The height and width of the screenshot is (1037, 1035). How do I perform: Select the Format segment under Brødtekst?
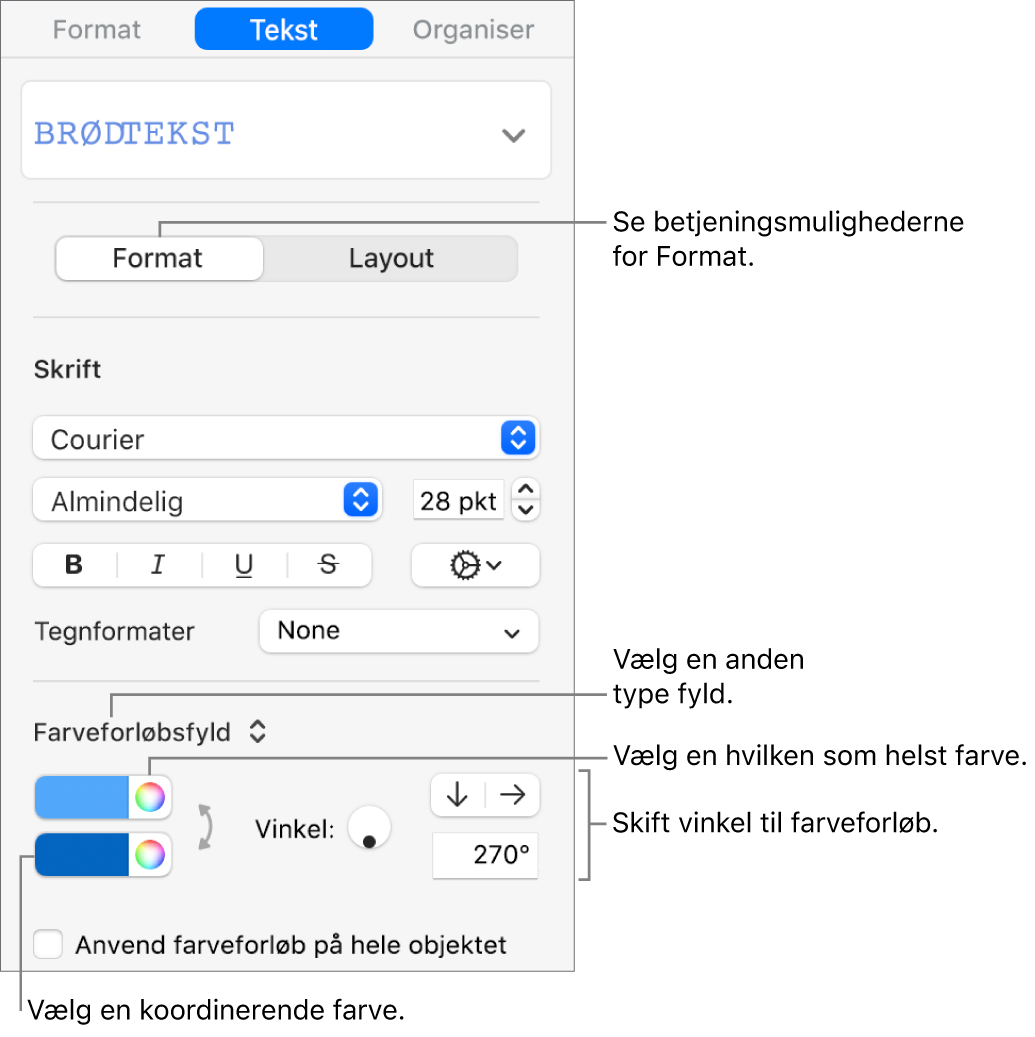tap(159, 259)
